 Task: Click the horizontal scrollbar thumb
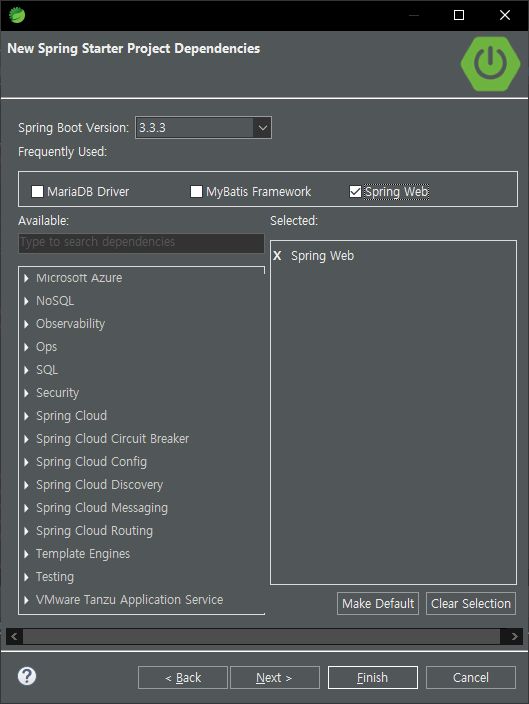pos(261,636)
